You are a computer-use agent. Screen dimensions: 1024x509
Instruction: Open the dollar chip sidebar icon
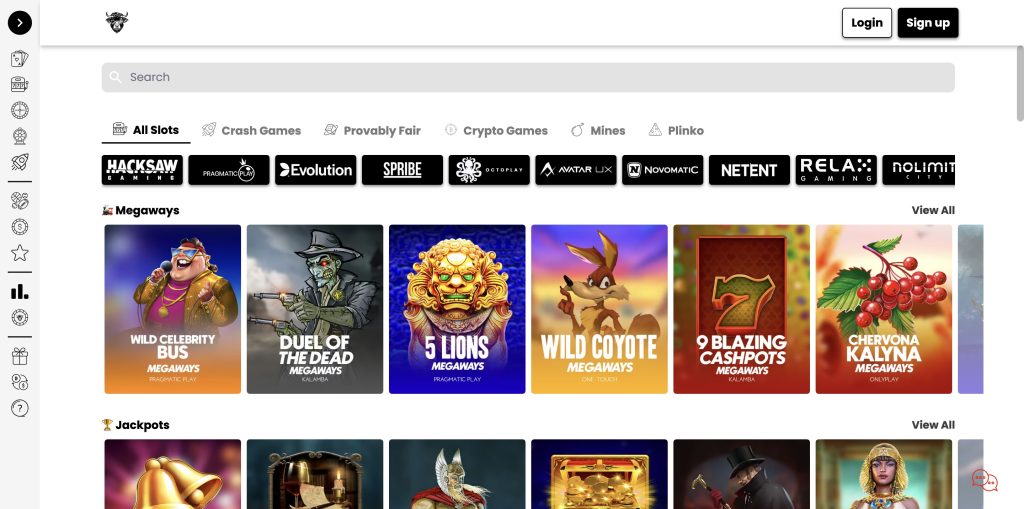[x=20, y=227]
